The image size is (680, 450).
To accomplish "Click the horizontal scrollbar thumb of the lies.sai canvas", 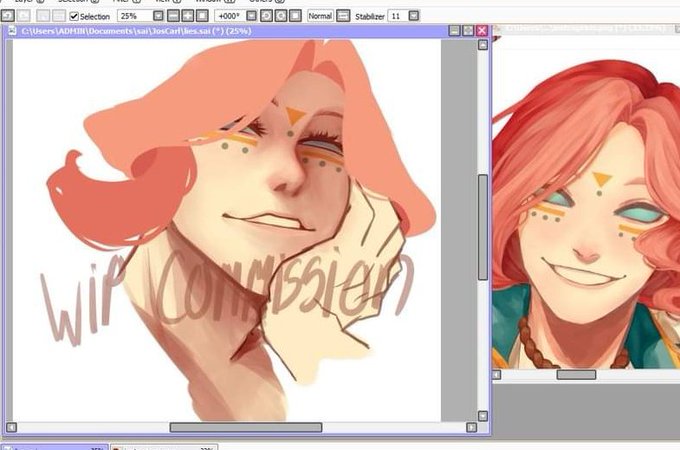I will point(246,427).
